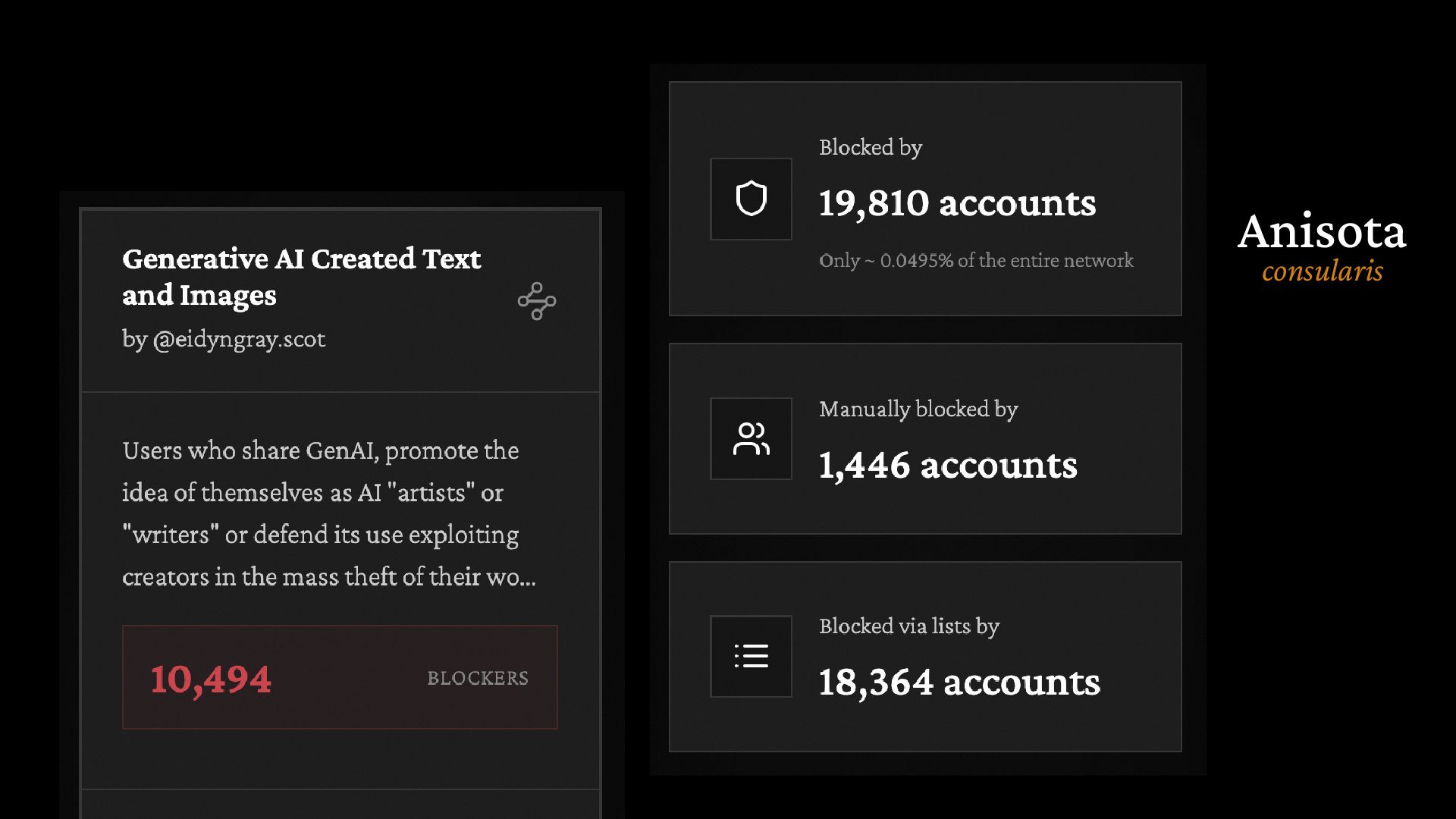This screenshot has height=819, width=1456.
Task: Click the red 10,494 blockers count
Action: coord(211,679)
